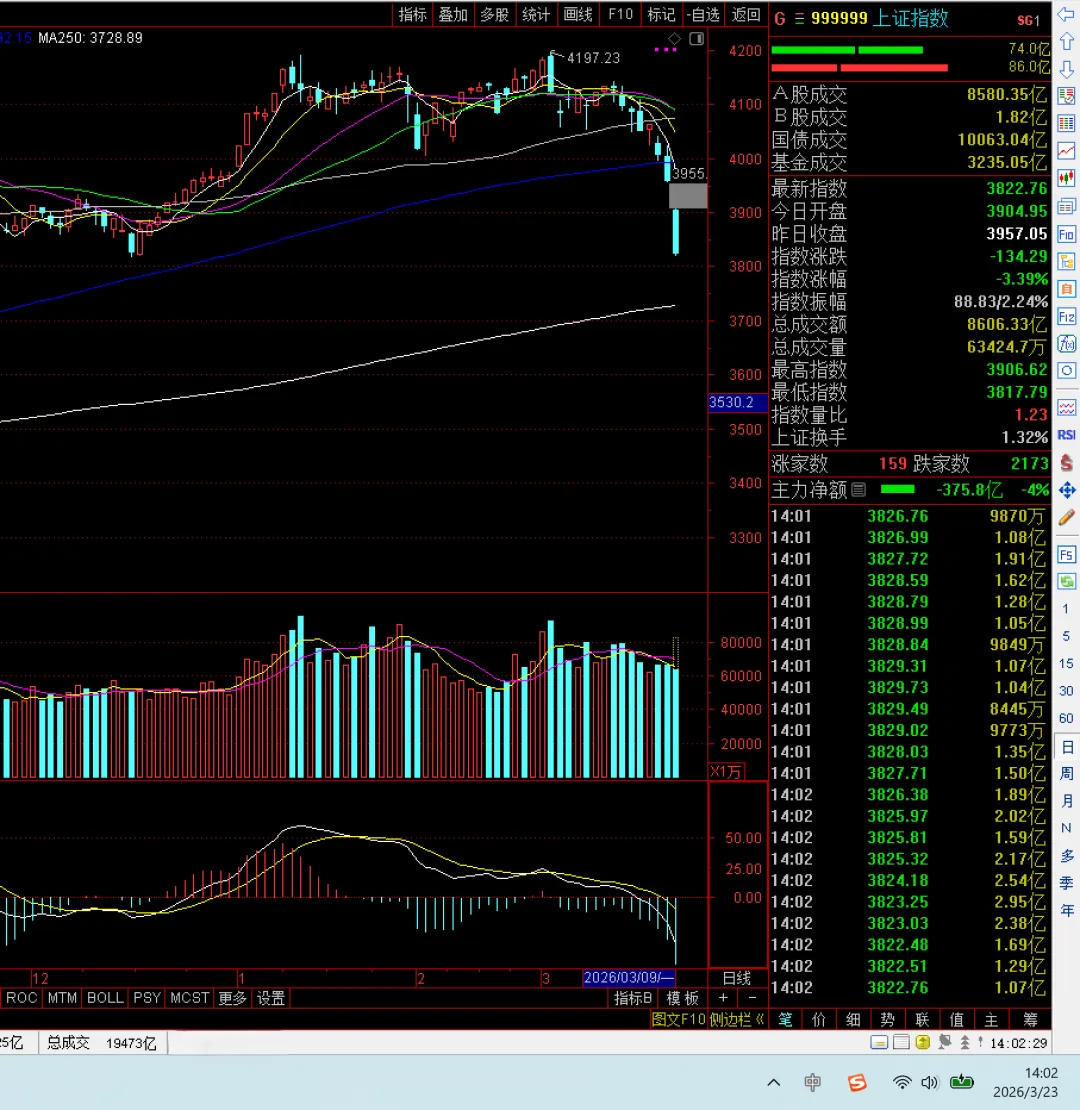Switch to the MCST indicator tab
This screenshot has width=1080, height=1110.
pyautogui.click(x=190, y=998)
